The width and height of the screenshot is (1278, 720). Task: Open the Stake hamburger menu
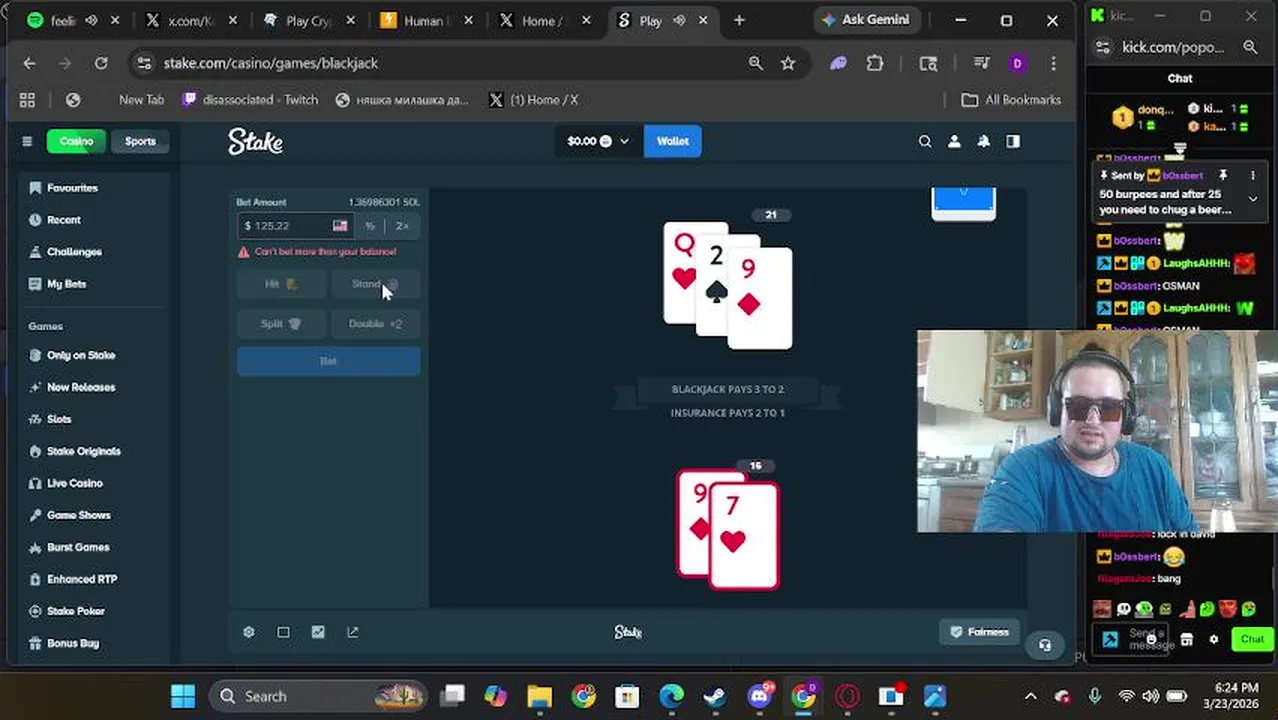coord(27,141)
